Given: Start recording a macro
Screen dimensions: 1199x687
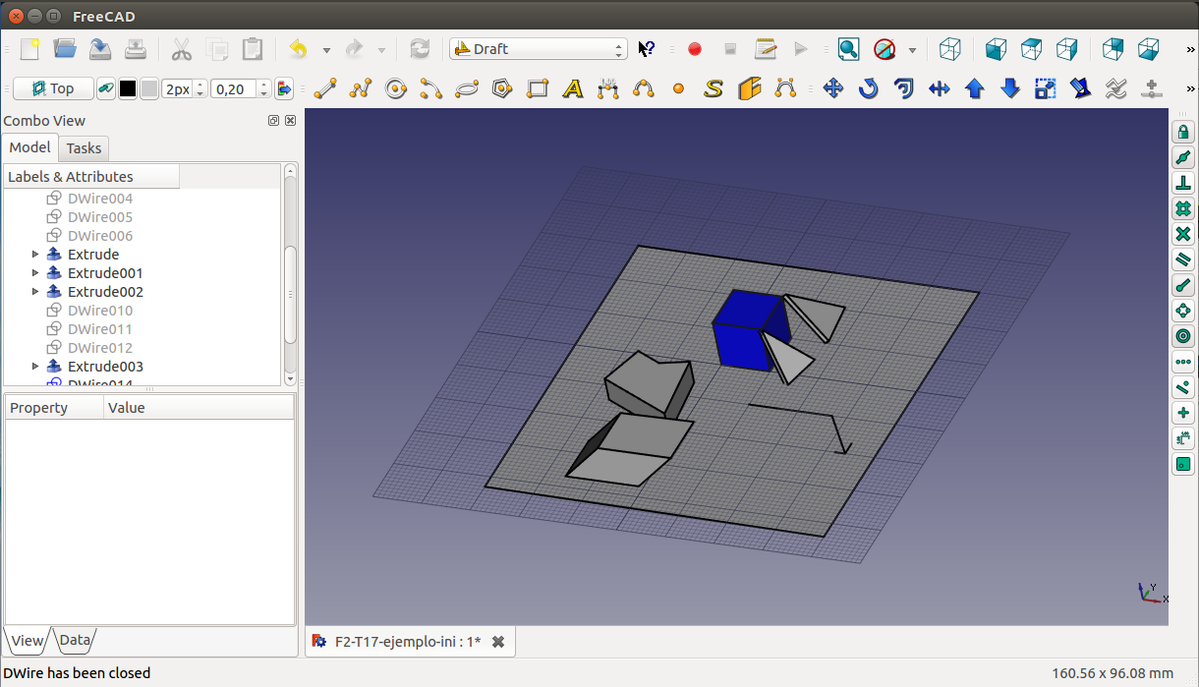Looking at the screenshot, I should coord(695,49).
